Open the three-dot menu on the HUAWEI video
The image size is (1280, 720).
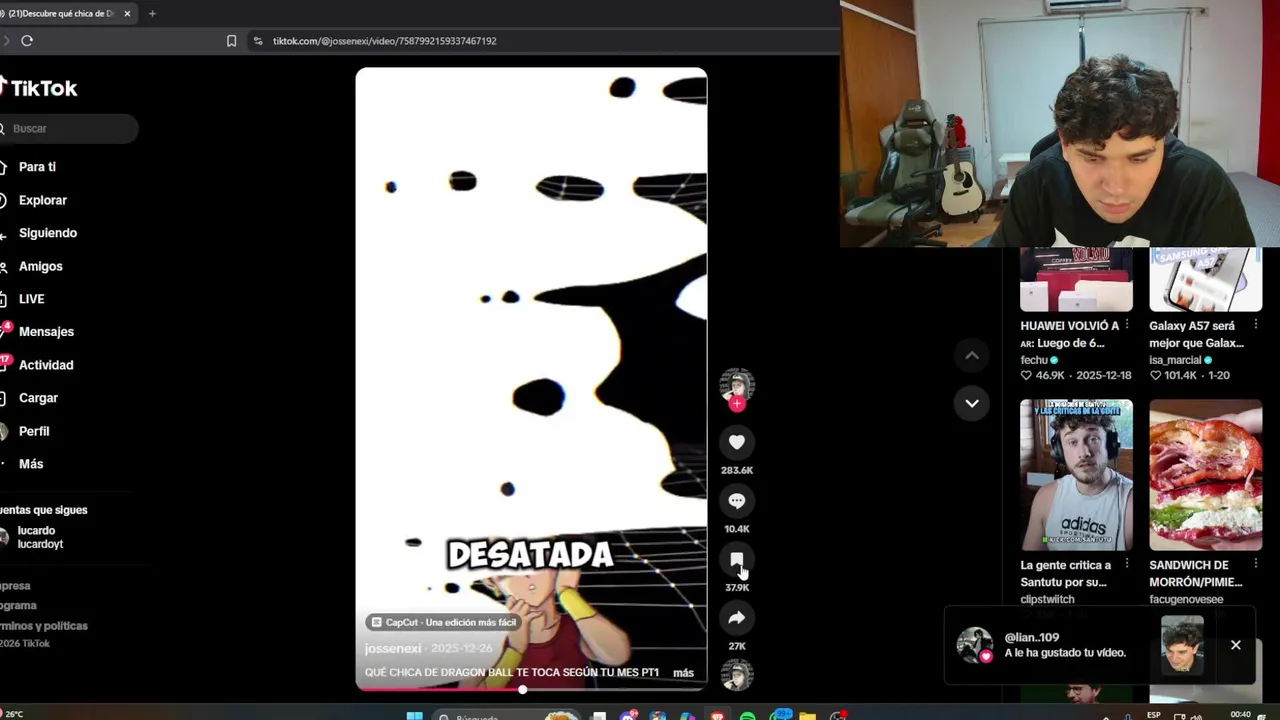tap(1127, 325)
